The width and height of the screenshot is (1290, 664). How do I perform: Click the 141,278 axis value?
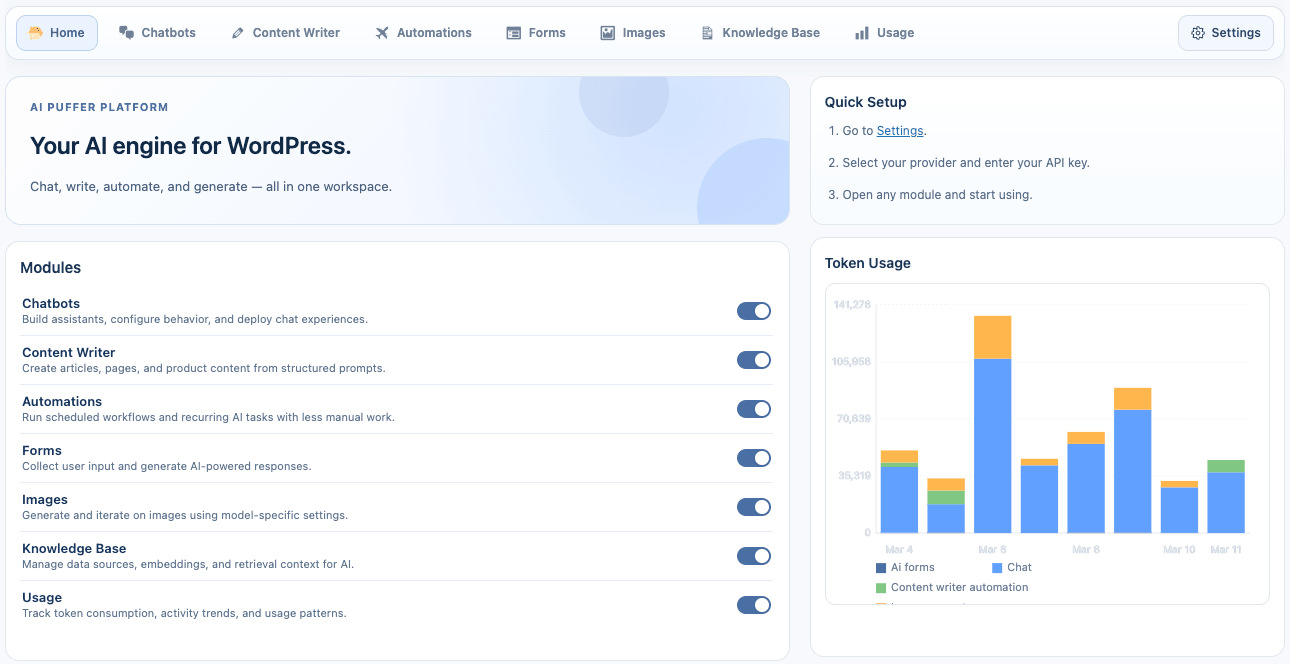coord(852,304)
